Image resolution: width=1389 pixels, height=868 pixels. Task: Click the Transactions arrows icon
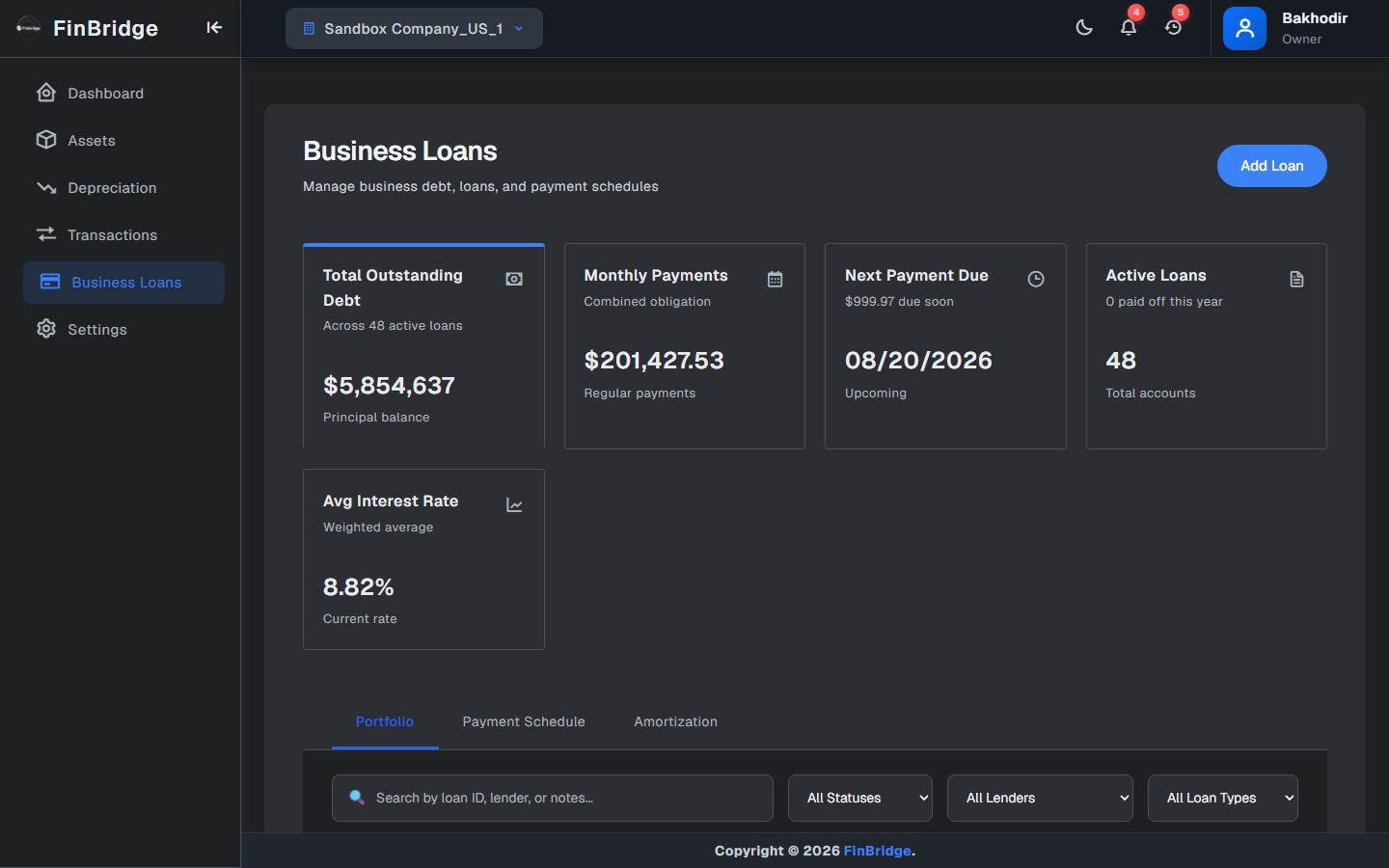tap(46, 234)
